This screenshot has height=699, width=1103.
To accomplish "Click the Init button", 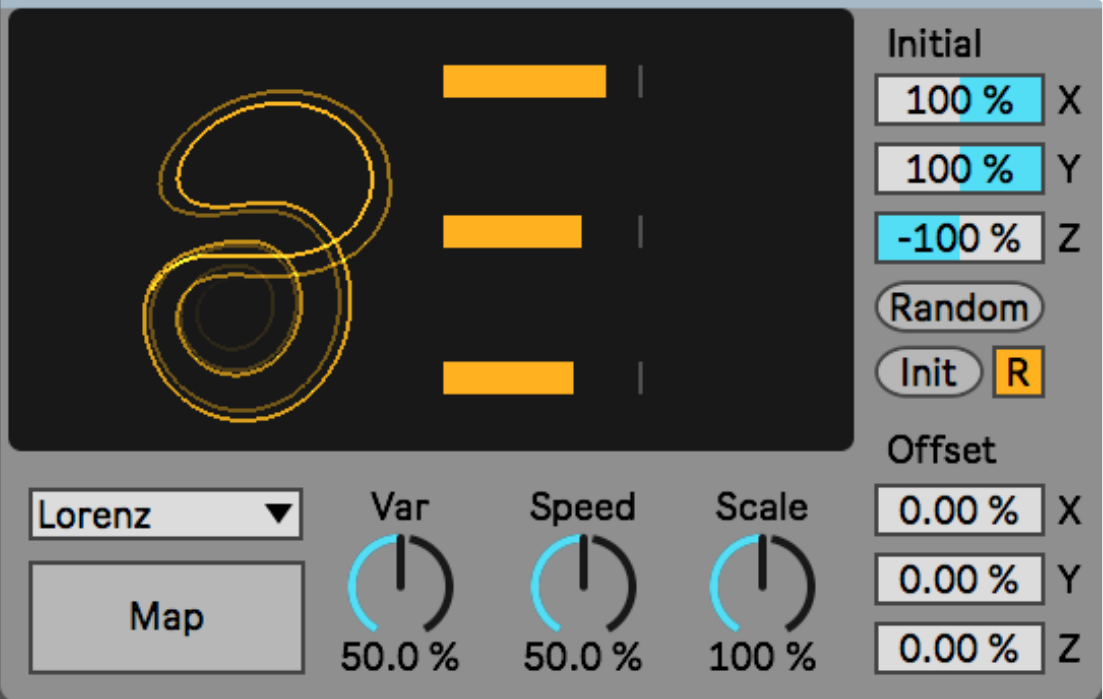I will click(929, 372).
